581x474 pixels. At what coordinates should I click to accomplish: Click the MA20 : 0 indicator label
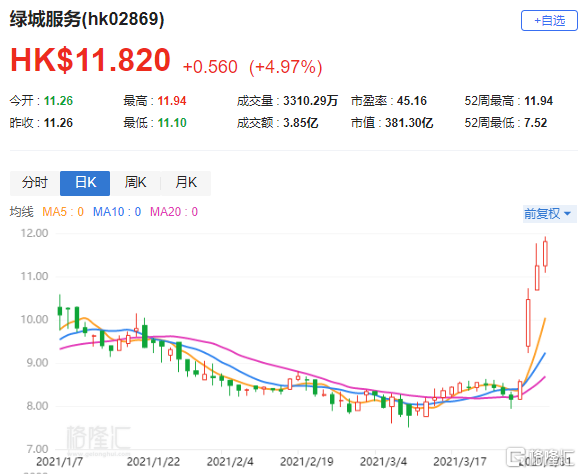(x=174, y=212)
